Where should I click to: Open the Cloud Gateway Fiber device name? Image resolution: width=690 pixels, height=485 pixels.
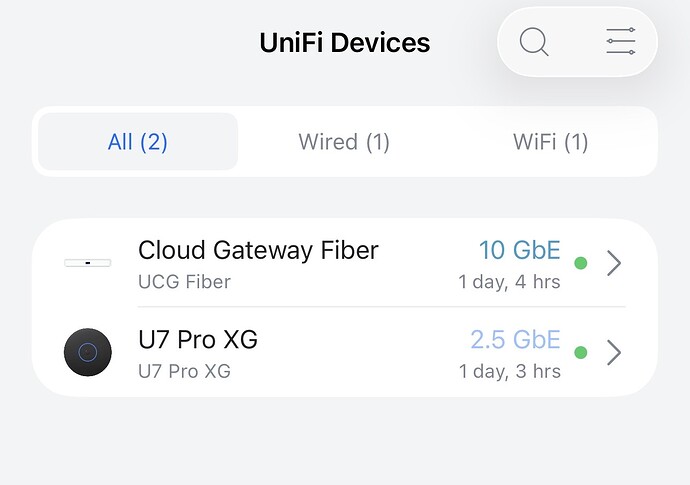[258, 250]
